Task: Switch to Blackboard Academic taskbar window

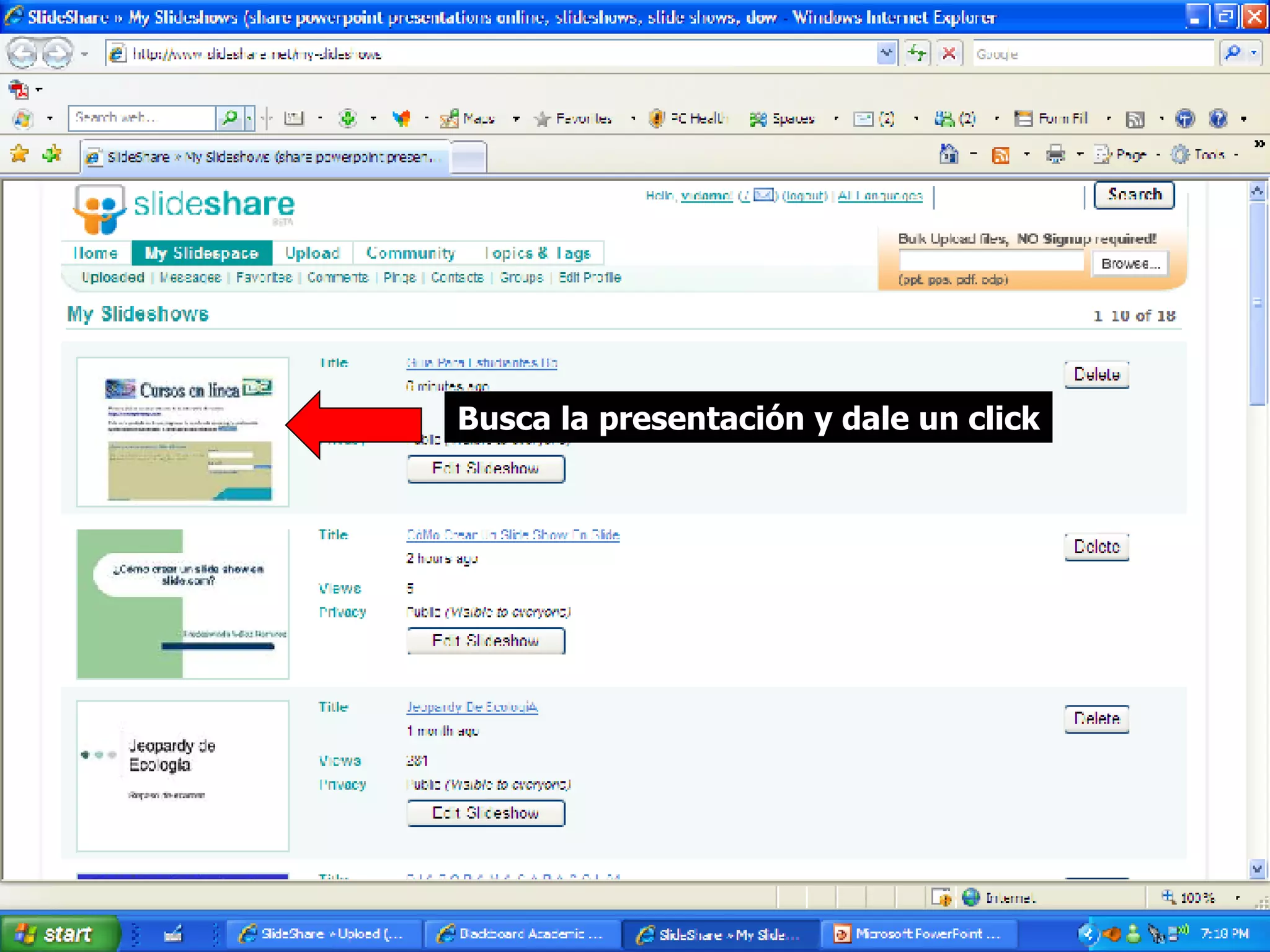Action: pyautogui.click(x=522, y=933)
